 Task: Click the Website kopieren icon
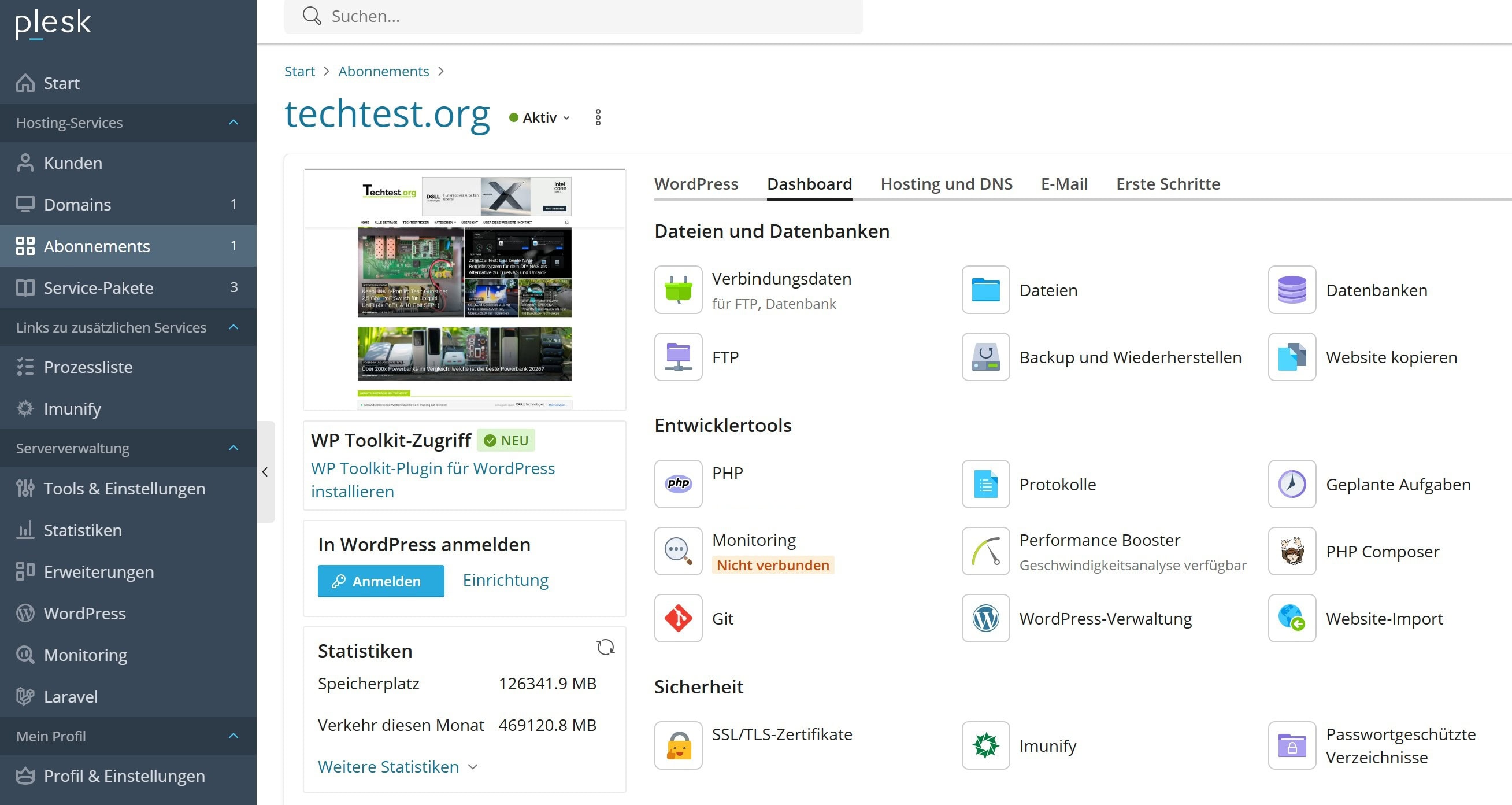[x=1292, y=356]
